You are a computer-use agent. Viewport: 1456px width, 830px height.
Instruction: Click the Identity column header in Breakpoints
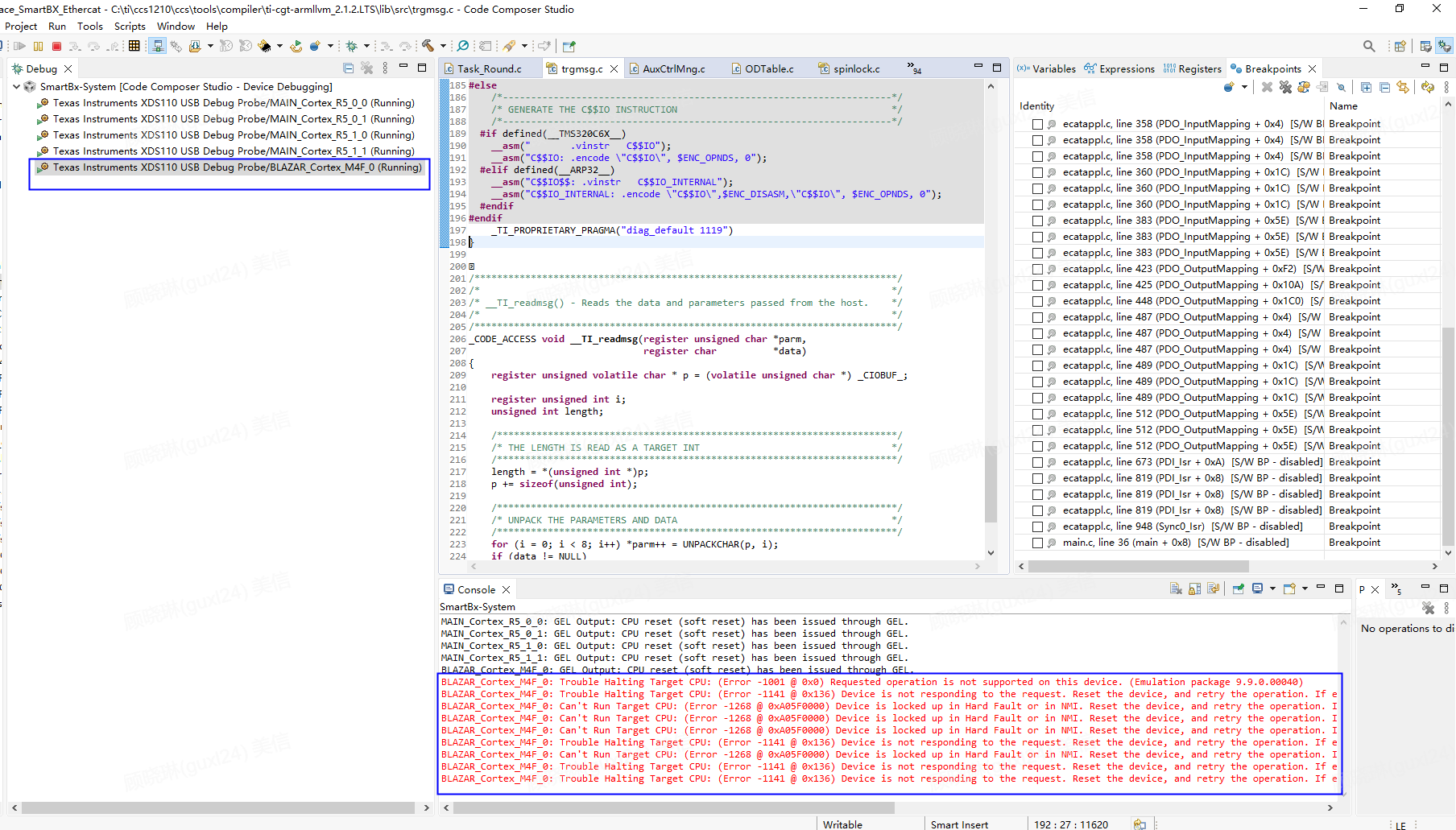[x=1037, y=105]
